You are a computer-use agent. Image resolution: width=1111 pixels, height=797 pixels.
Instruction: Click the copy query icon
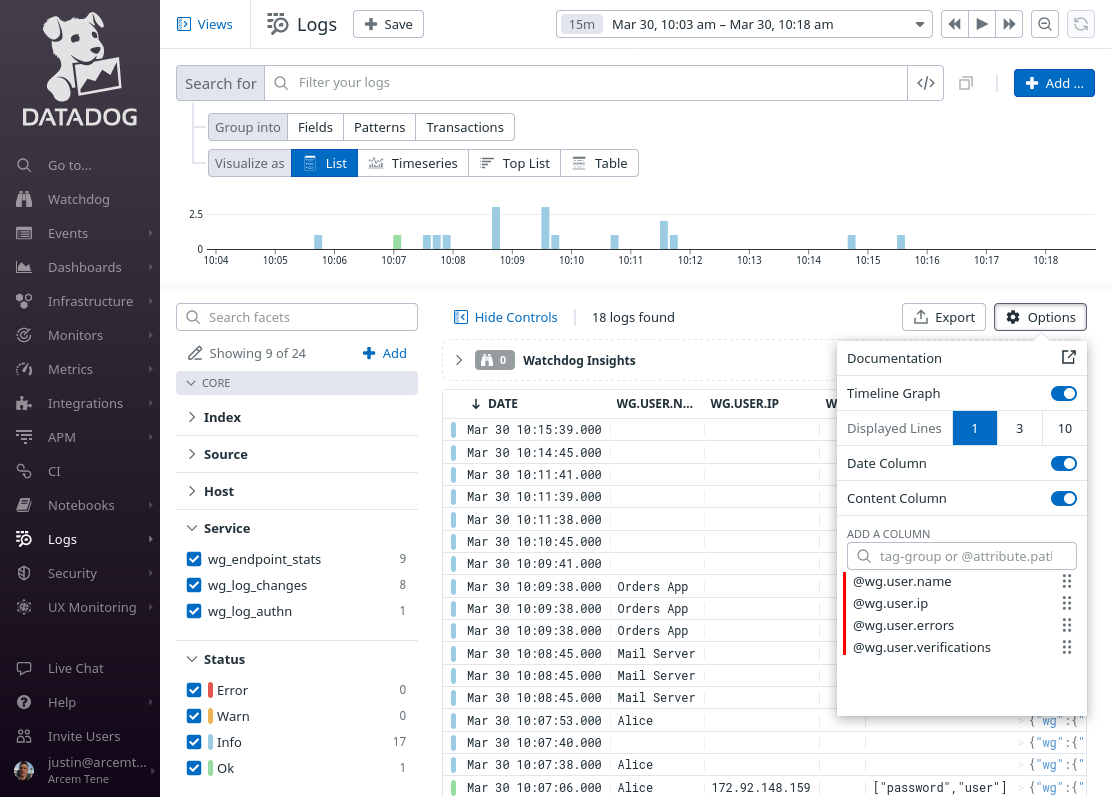[x=966, y=83]
